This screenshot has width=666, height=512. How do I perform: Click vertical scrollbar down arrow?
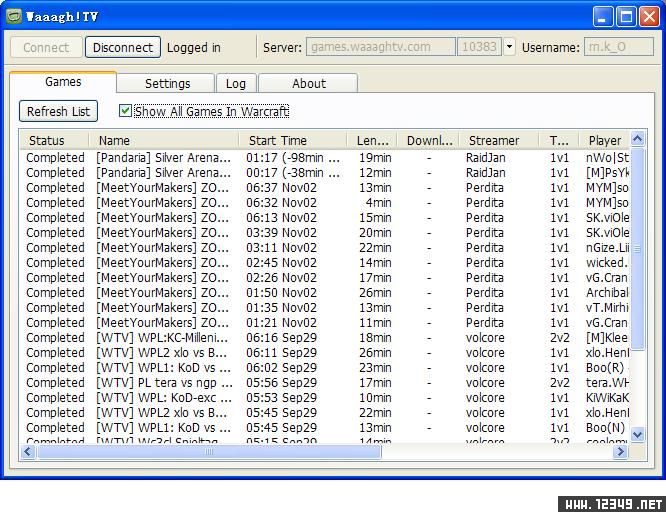point(638,435)
